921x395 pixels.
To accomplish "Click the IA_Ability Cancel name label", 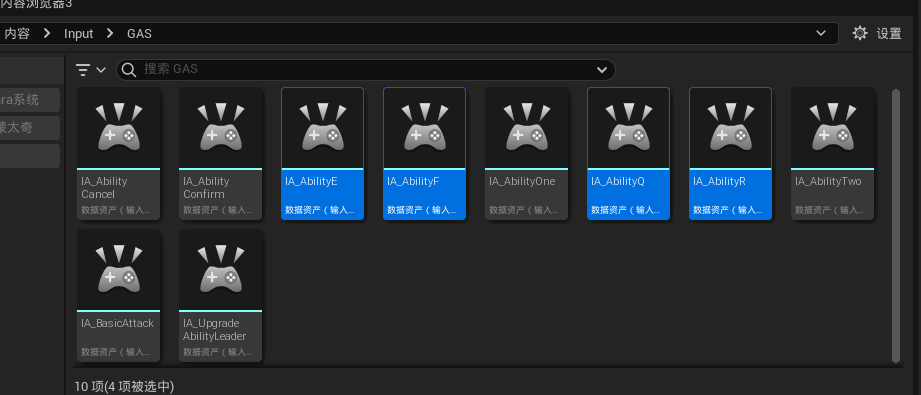I will coord(104,188).
